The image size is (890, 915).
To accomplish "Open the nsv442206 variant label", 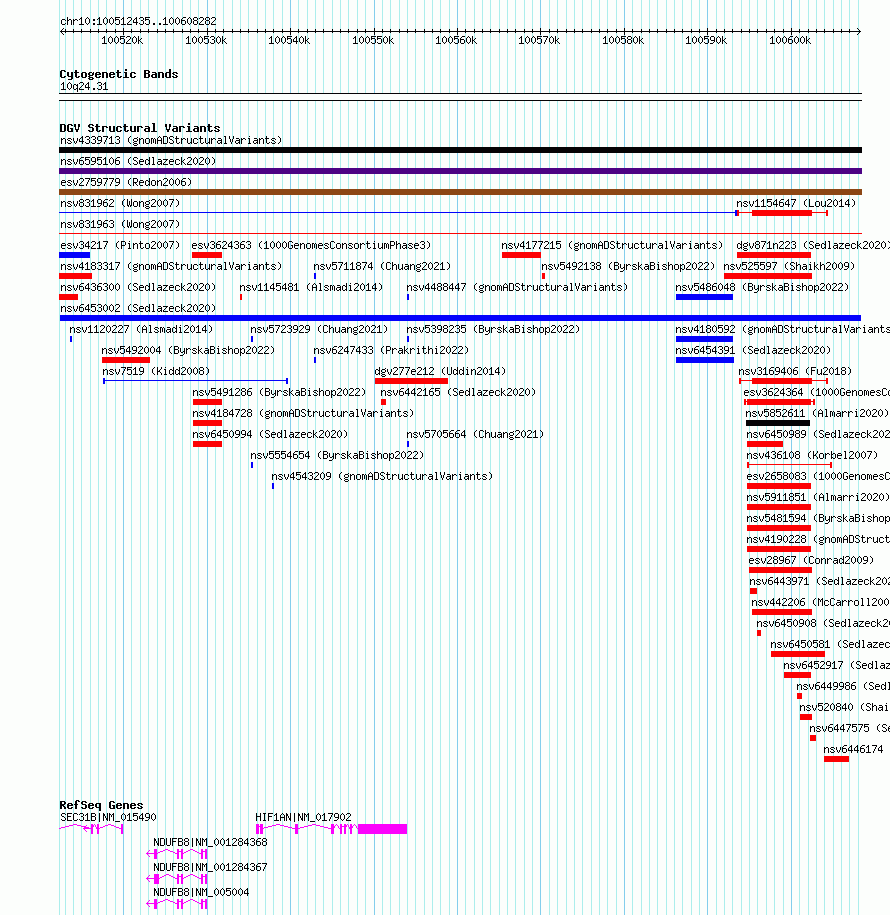I will coord(820,602).
